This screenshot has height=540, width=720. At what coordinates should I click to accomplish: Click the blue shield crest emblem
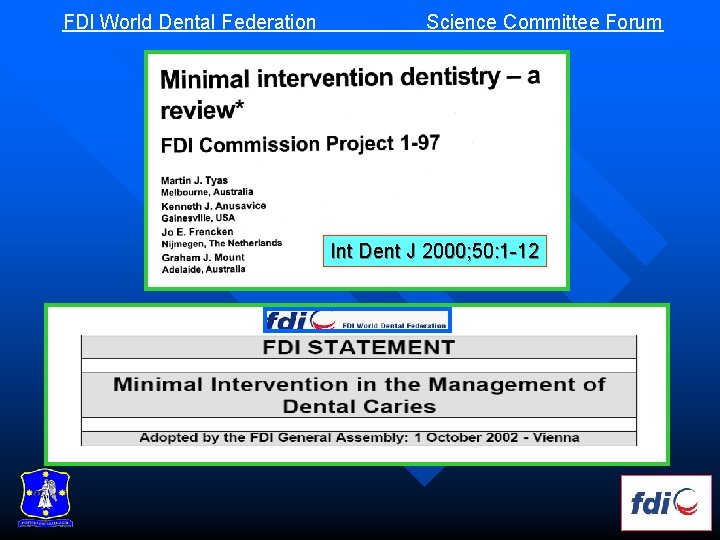(x=45, y=498)
